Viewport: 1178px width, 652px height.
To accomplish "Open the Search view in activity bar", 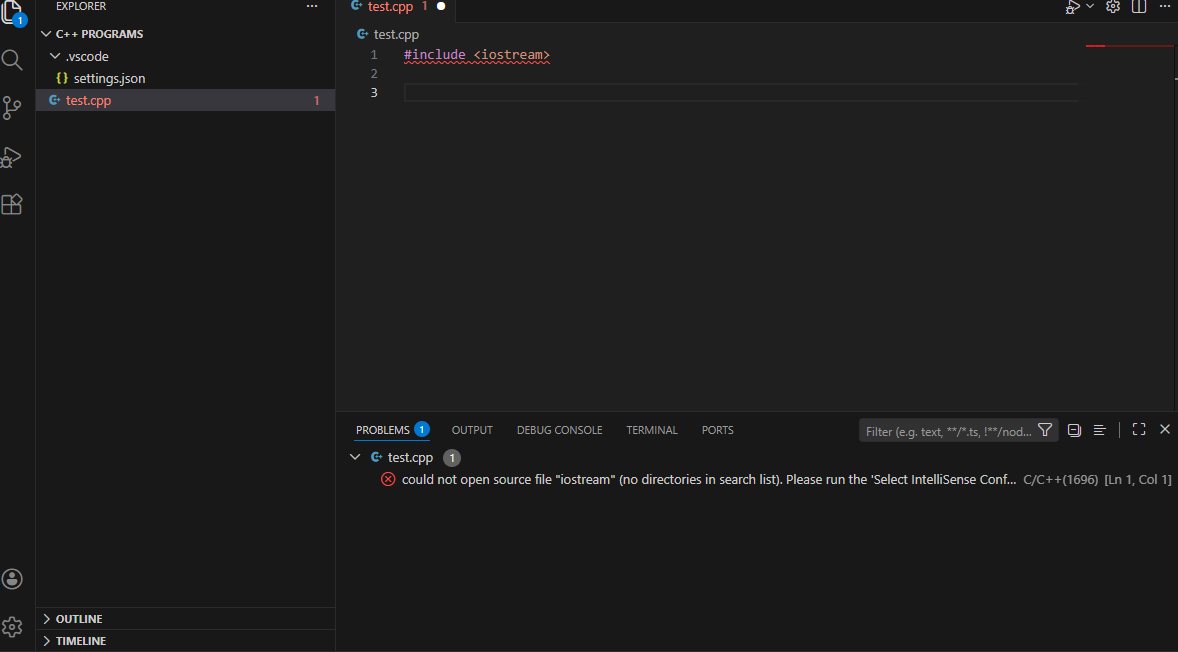I will pyautogui.click(x=12, y=60).
